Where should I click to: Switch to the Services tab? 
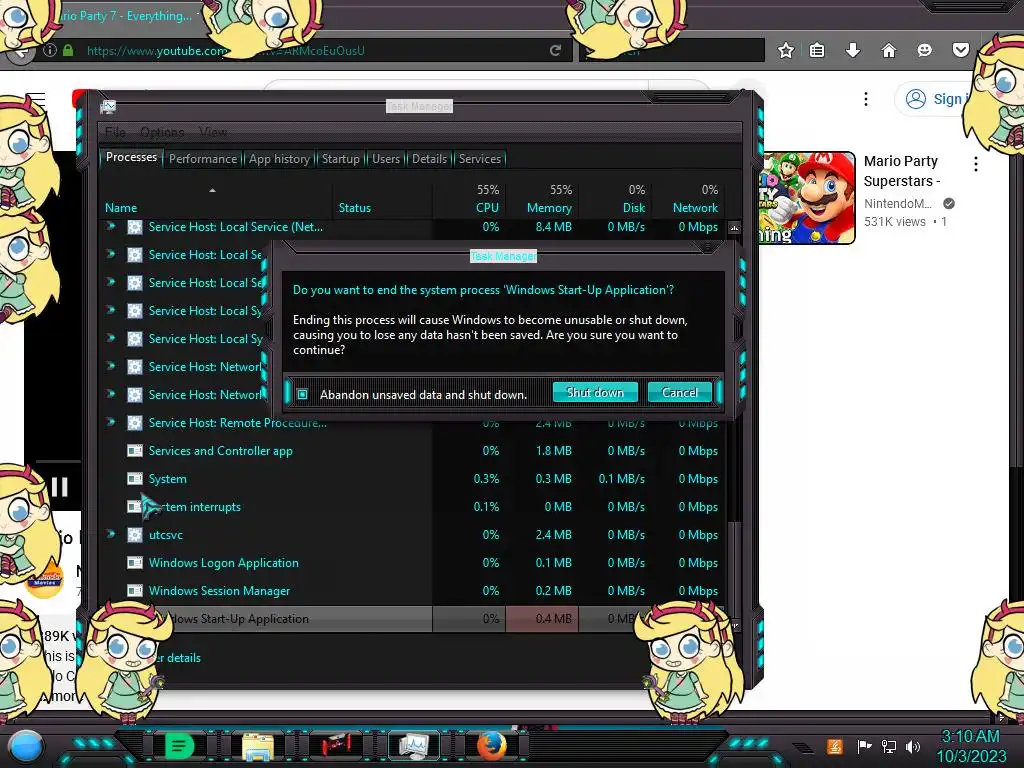(x=480, y=159)
